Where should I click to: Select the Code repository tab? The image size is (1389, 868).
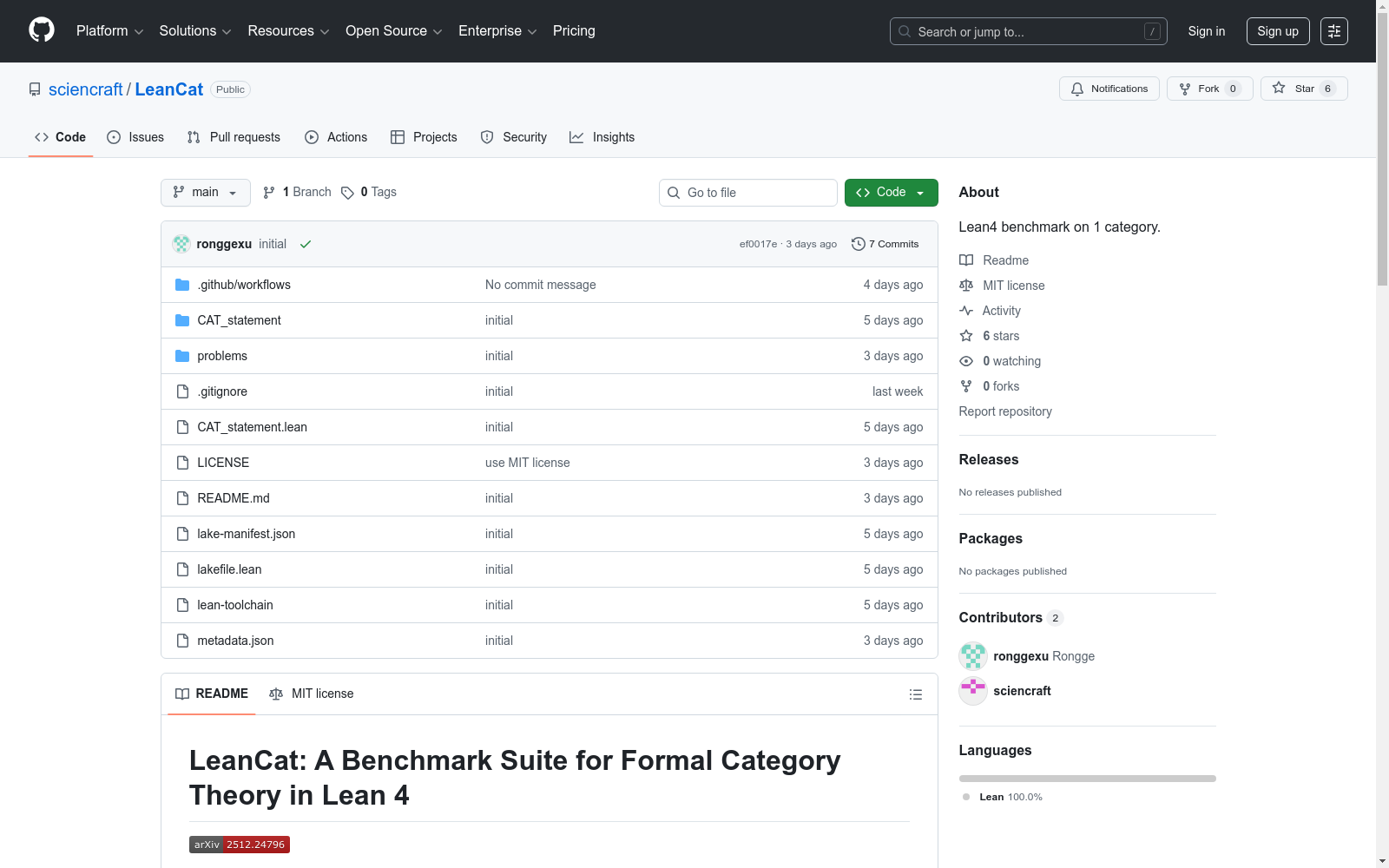61,137
